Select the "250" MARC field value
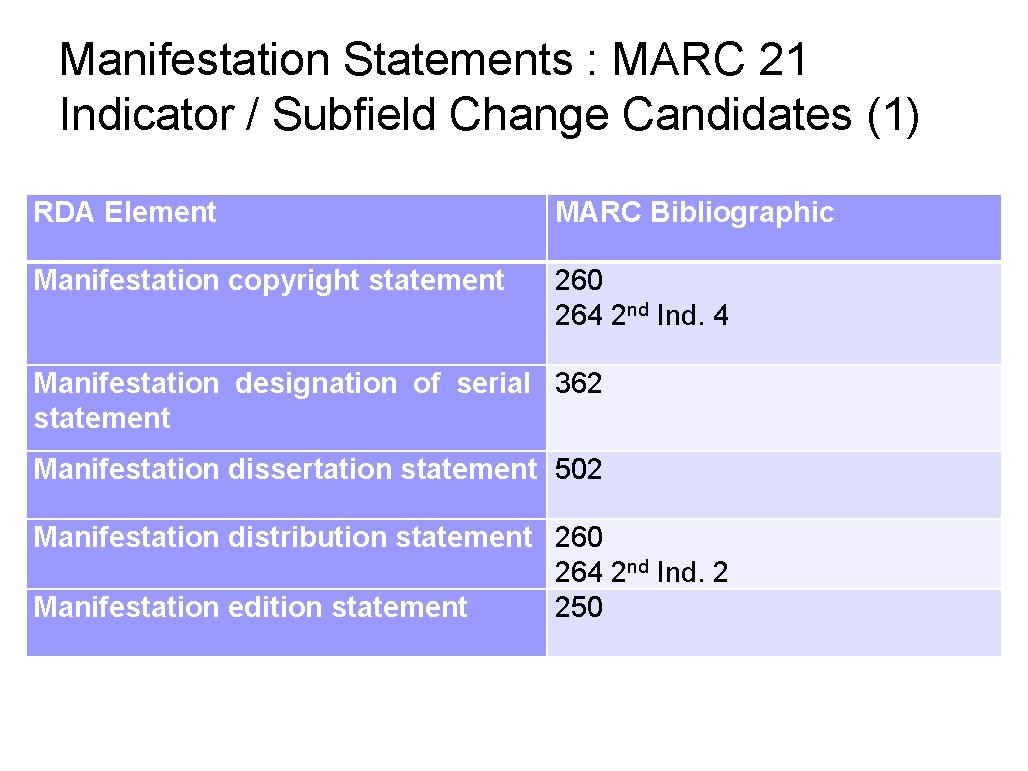1028x771 pixels. (579, 608)
